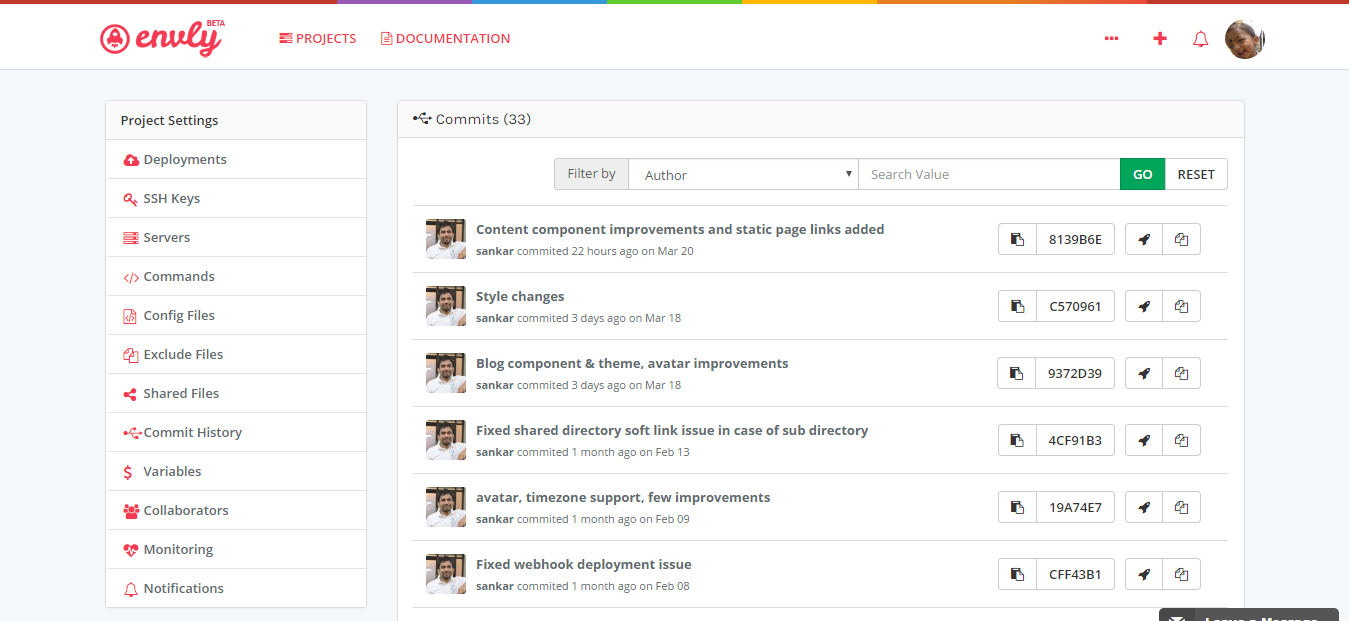Click the Search Value input field
Screen dimensions: 1349x621
point(989,174)
